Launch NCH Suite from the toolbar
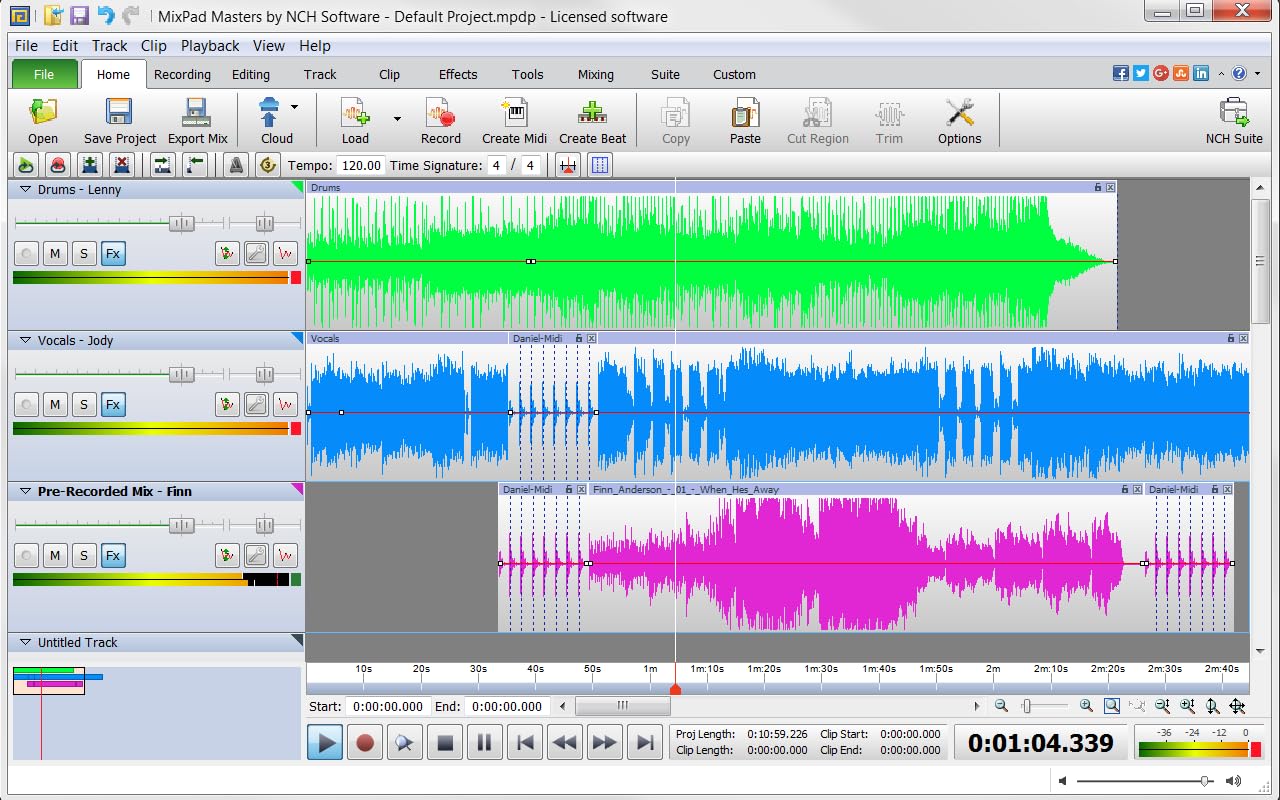The height and width of the screenshot is (800, 1280). tap(1235, 119)
